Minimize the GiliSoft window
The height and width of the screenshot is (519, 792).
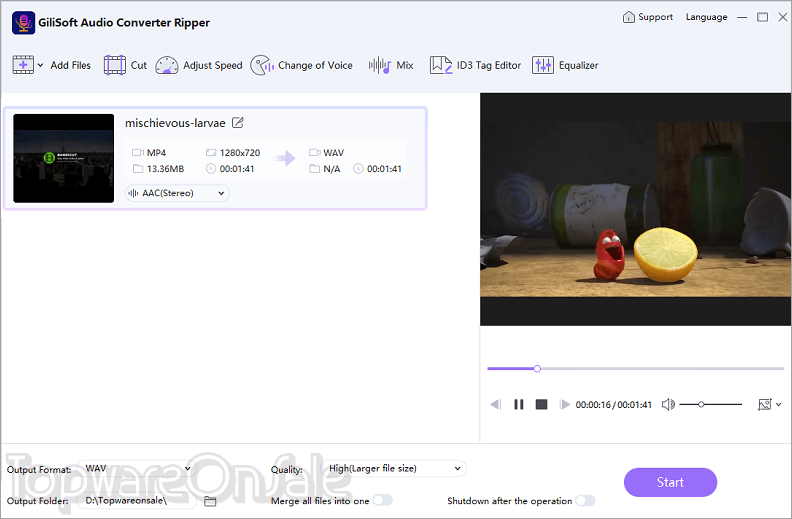742,17
